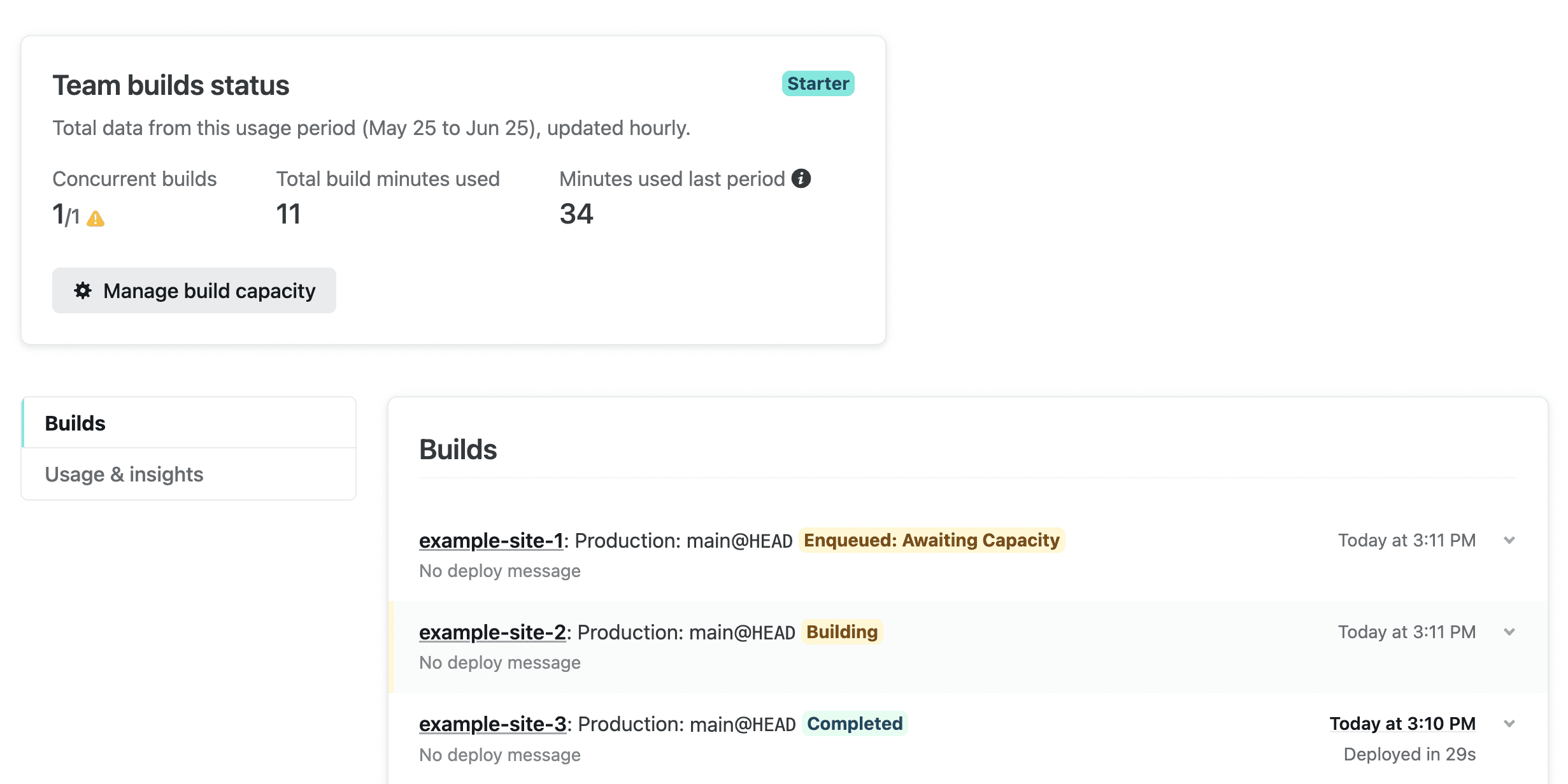The image size is (1568, 784).
Task: Click the Total build minutes used value 11
Action: [289, 214]
